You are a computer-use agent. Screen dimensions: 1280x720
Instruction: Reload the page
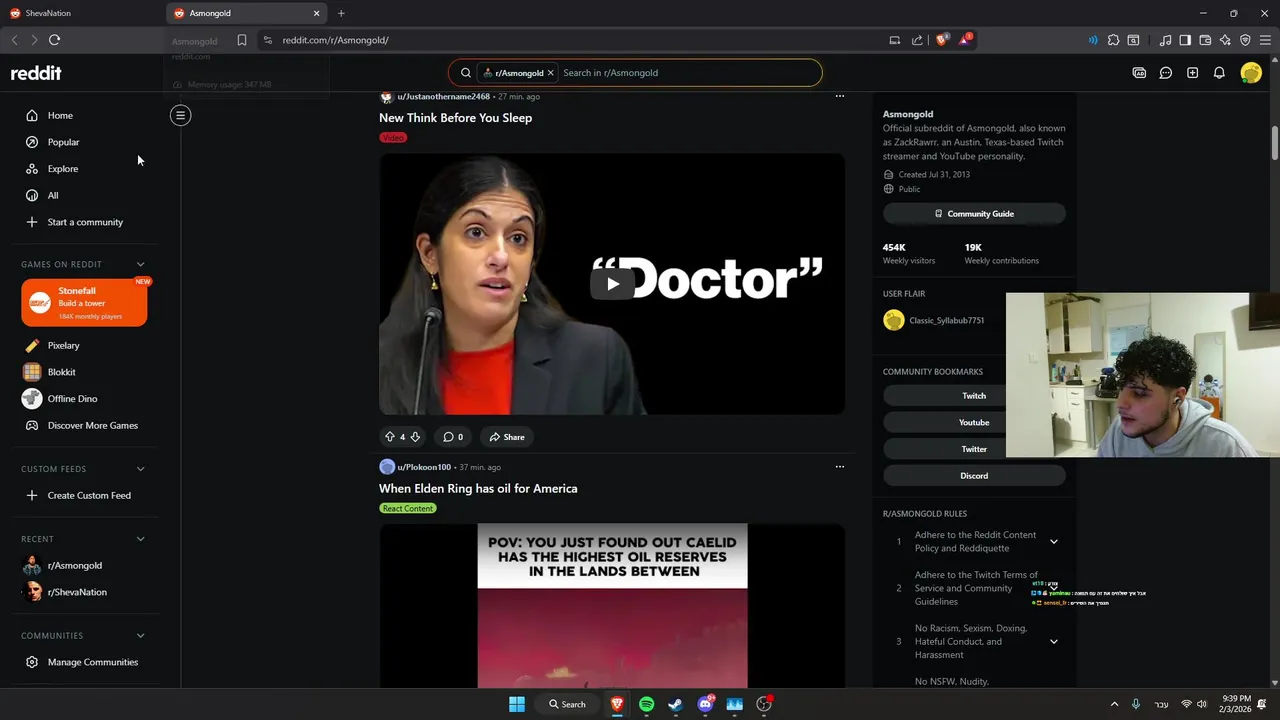click(54, 40)
